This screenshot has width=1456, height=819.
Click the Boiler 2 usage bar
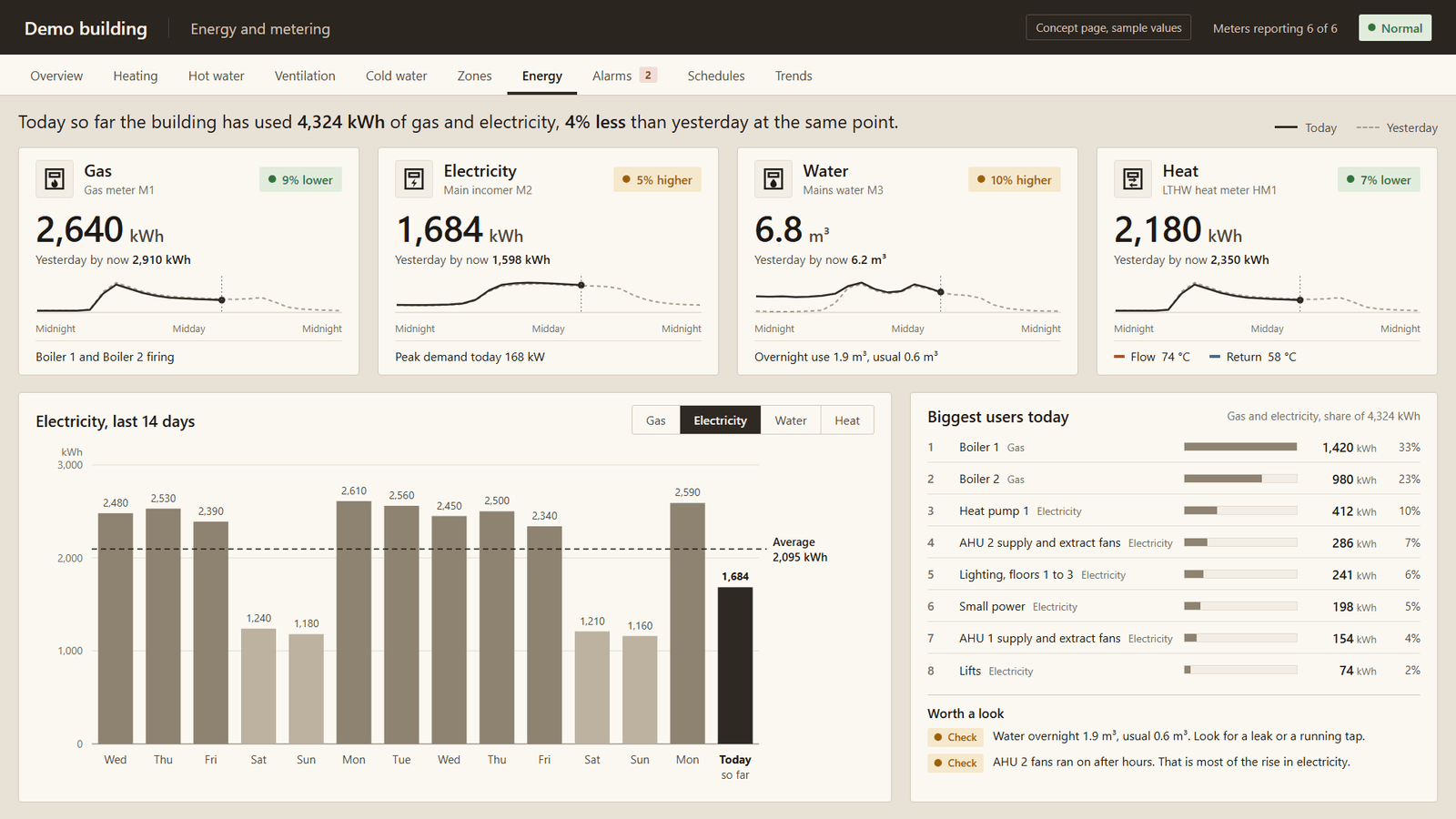[x=1240, y=479]
